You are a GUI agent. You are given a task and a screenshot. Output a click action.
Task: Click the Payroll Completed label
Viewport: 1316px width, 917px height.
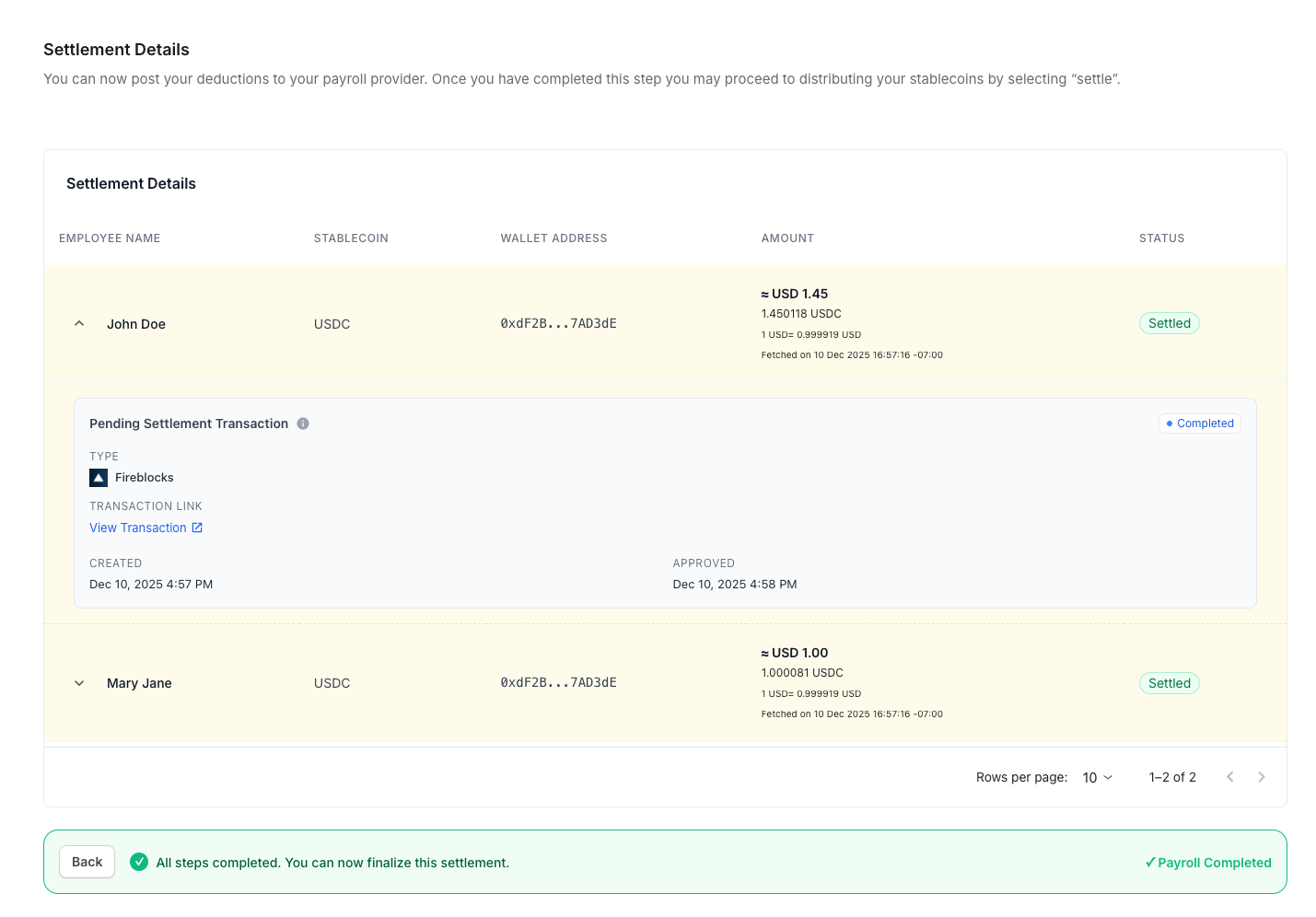tap(1208, 863)
